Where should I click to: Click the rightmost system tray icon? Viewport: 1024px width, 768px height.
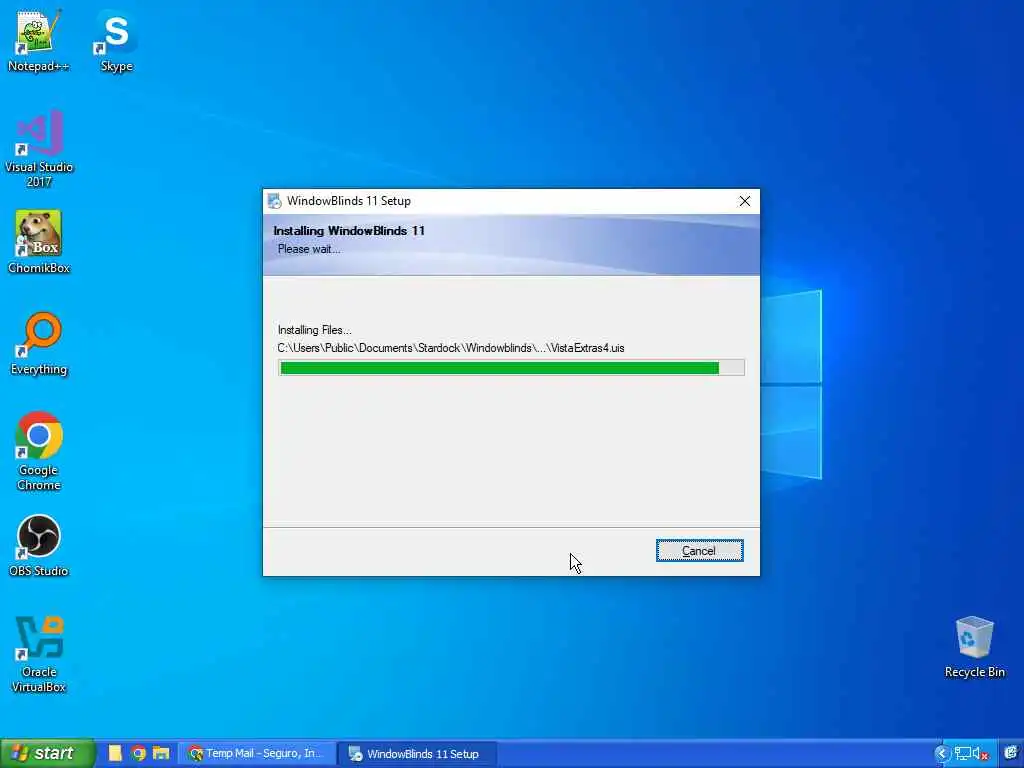click(1011, 754)
